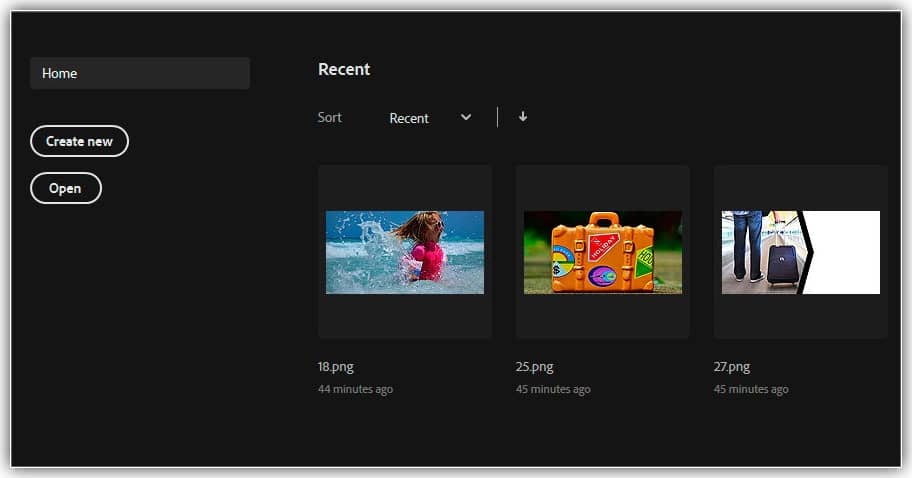The image size is (912, 478).
Task: Open the Recent sort option dropdown
Action: coord(410,118)
